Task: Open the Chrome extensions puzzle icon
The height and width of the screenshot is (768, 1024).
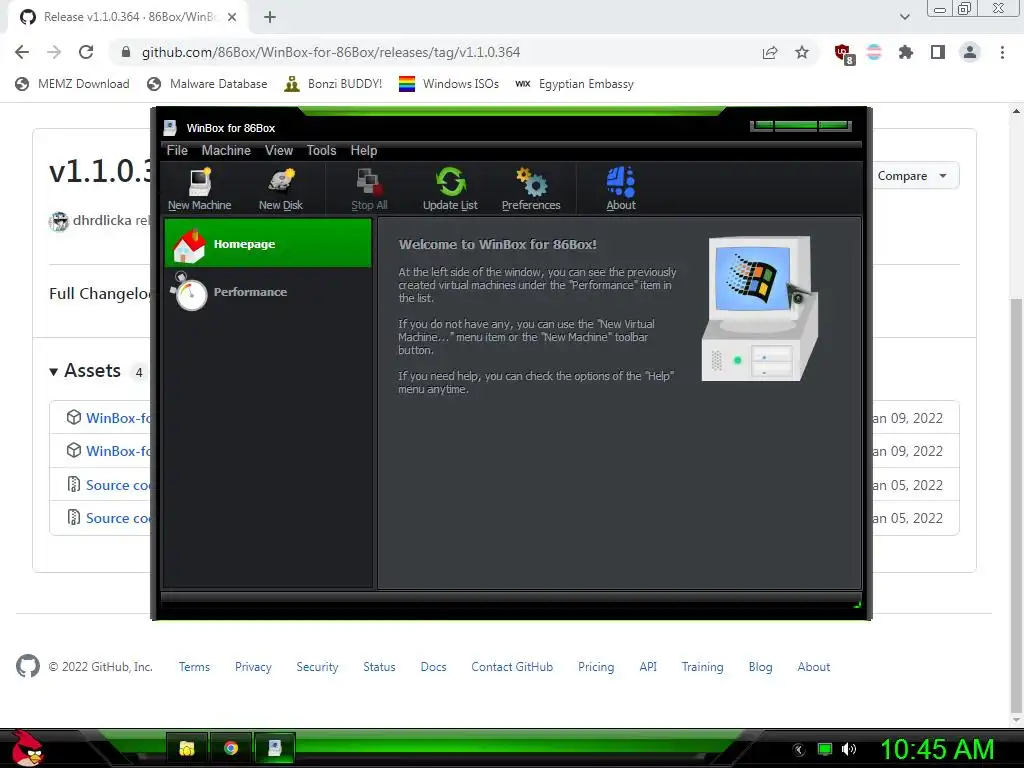Action: coord(906,52)
